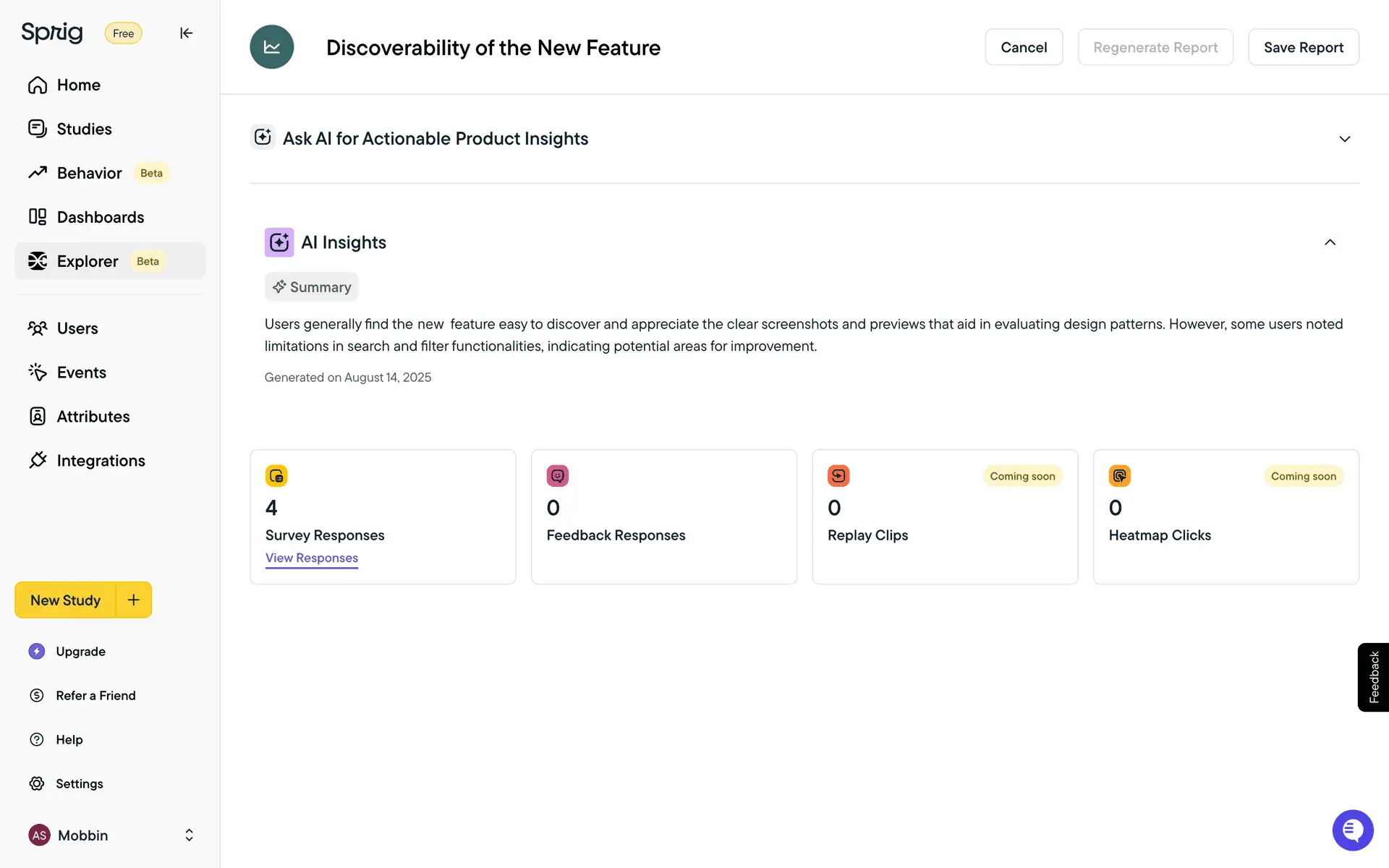Open Dashboards from the sidebar
1389x868 pixels.
[x=100, y=217]
